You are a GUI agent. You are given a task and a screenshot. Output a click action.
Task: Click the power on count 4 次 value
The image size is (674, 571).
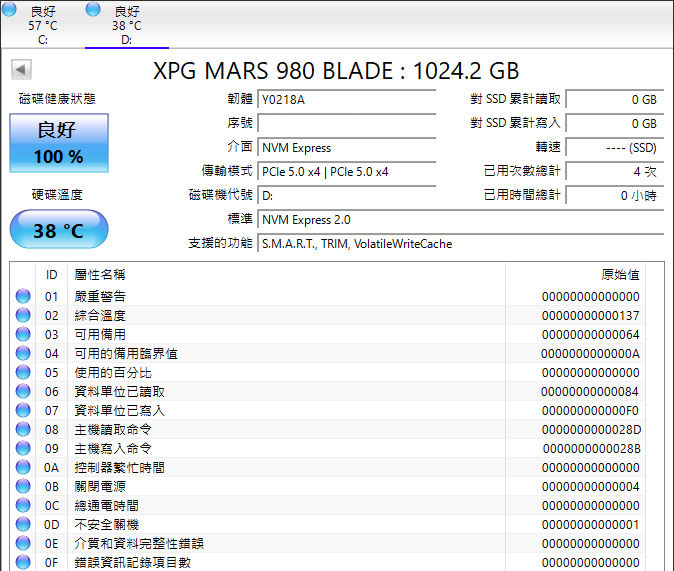[615, 172]
